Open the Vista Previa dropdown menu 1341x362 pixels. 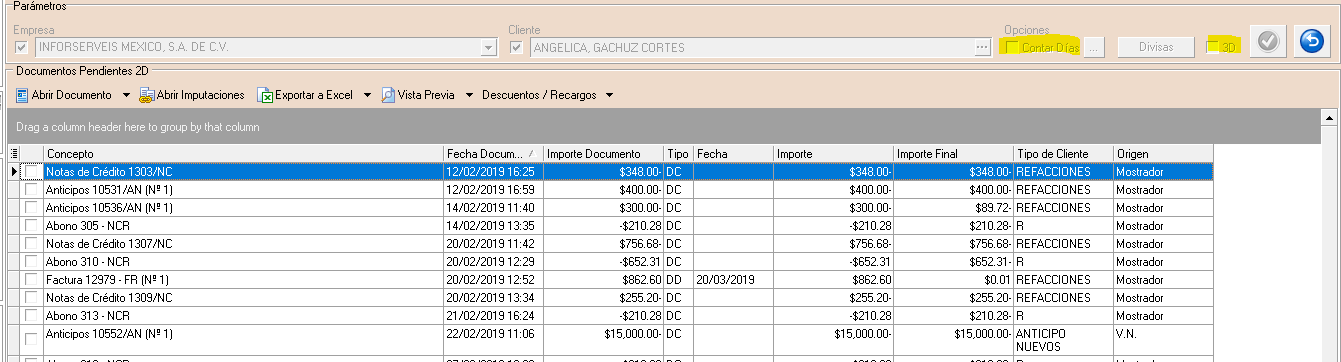468,96
